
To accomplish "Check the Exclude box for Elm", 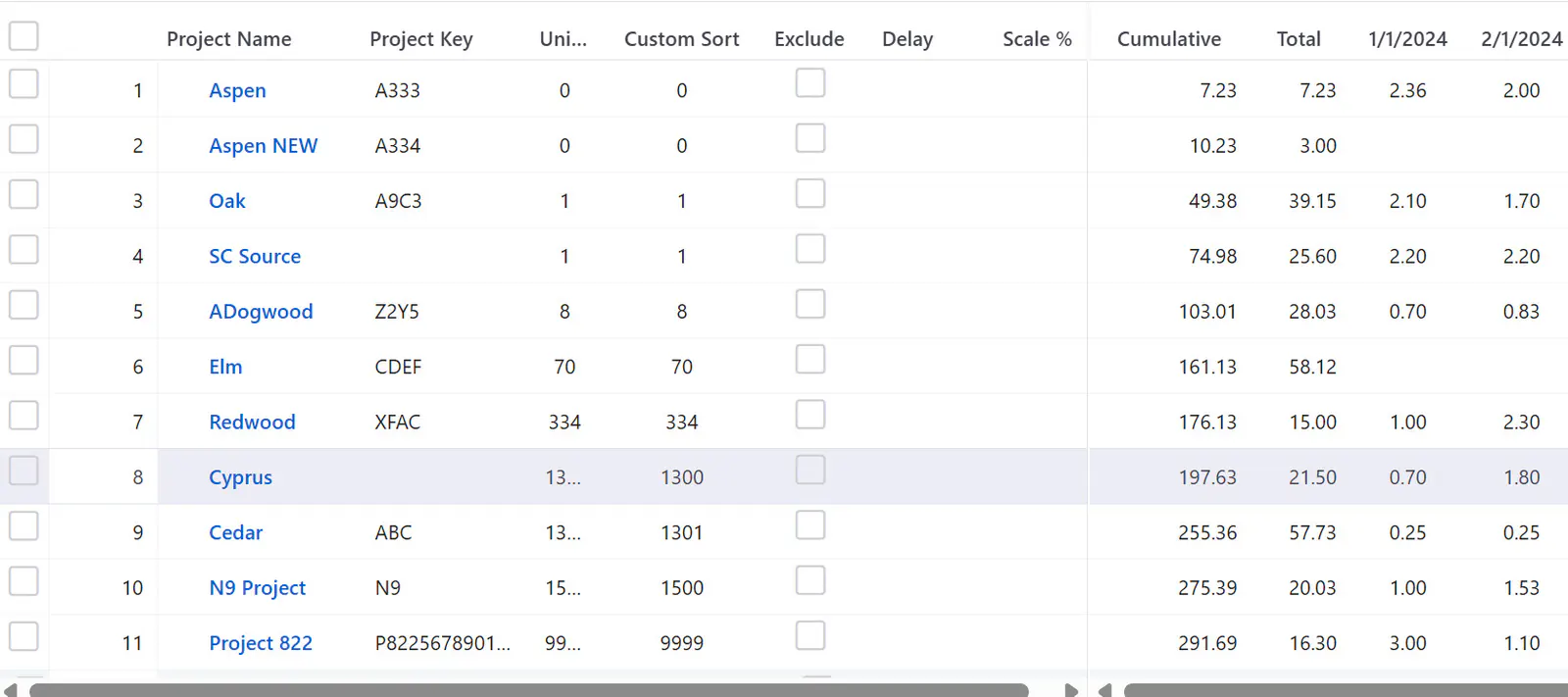I will pyautogui.click(x=810, y=360).
